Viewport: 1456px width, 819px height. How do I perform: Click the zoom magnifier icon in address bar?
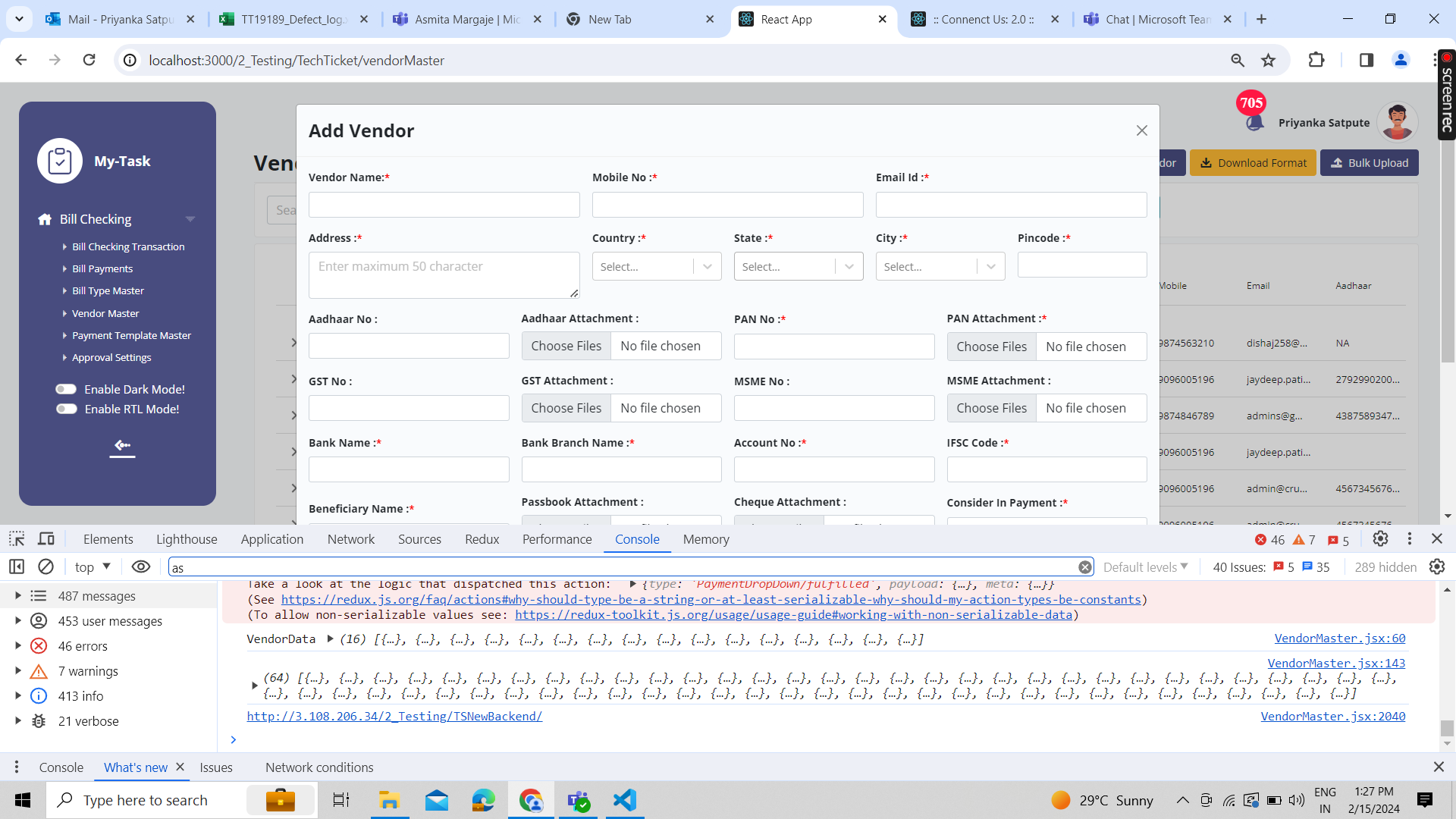click(1238, 60)
